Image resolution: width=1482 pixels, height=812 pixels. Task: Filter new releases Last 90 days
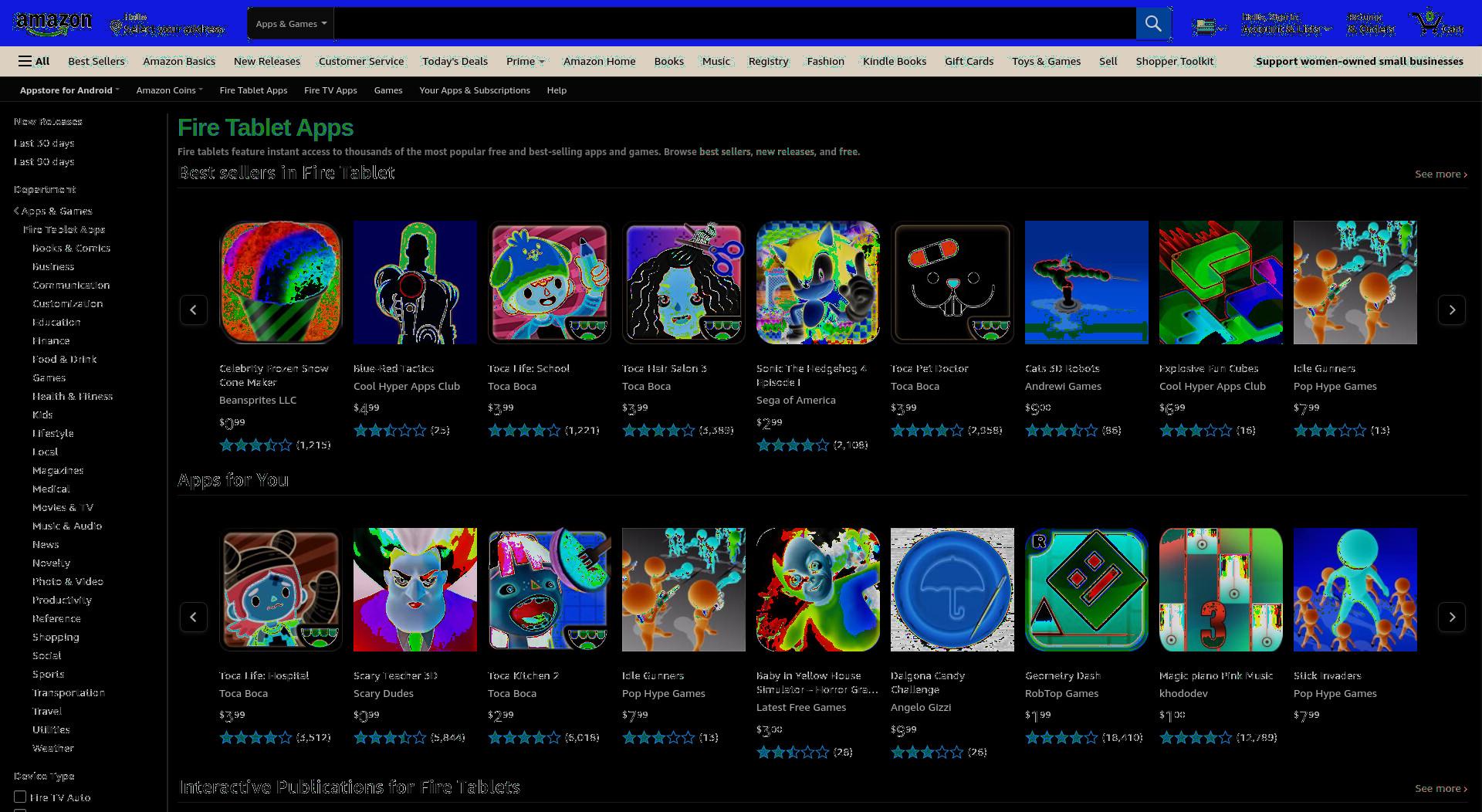point(44,161)
